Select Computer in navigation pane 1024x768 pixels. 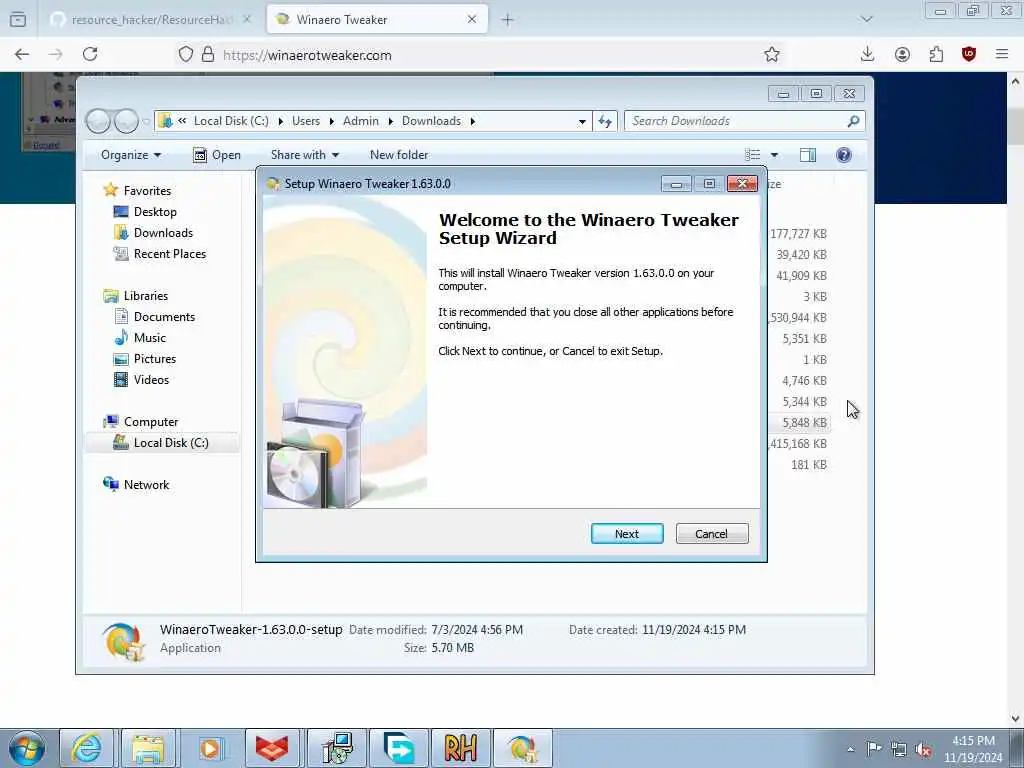pyautogui.click(x=151, y=422)
